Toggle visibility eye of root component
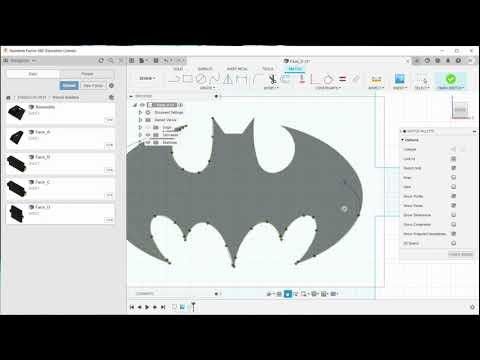Screen dimensions: 480x360 coord(142,105)
